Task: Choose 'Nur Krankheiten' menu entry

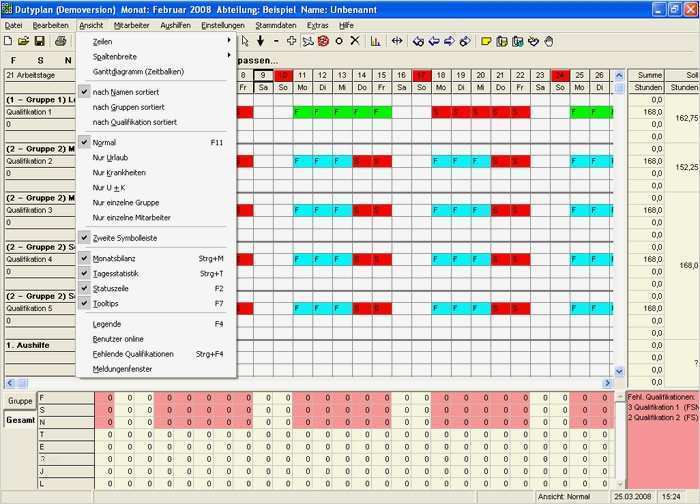Action: (156, 172)
